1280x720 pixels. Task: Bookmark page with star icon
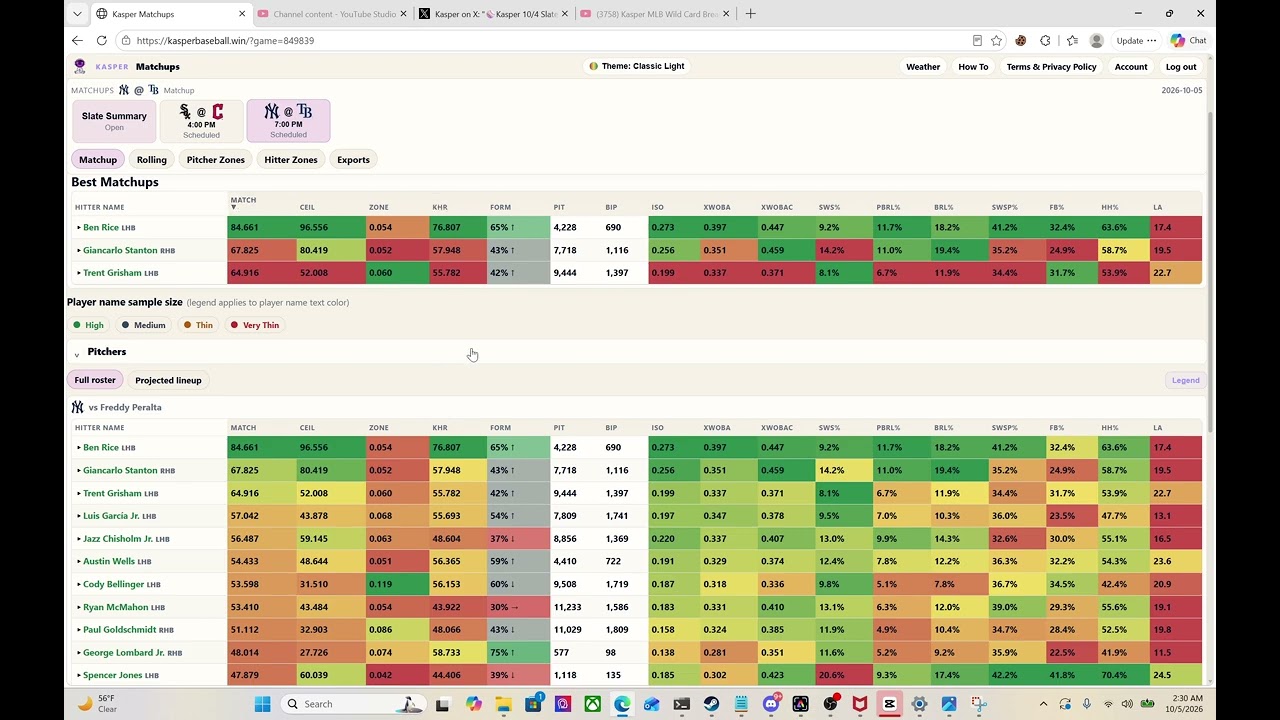[997, 40]
